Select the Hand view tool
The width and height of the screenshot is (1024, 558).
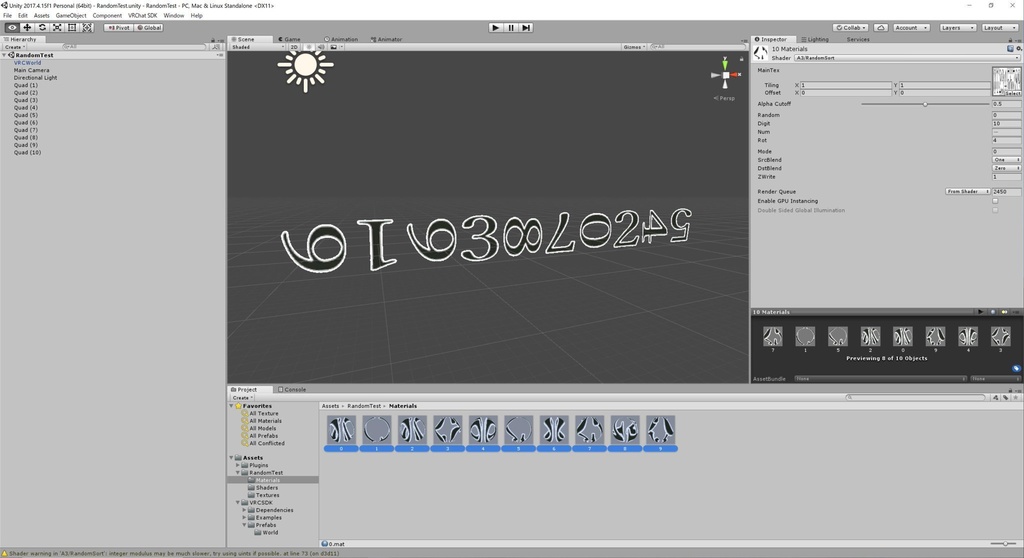12,27
